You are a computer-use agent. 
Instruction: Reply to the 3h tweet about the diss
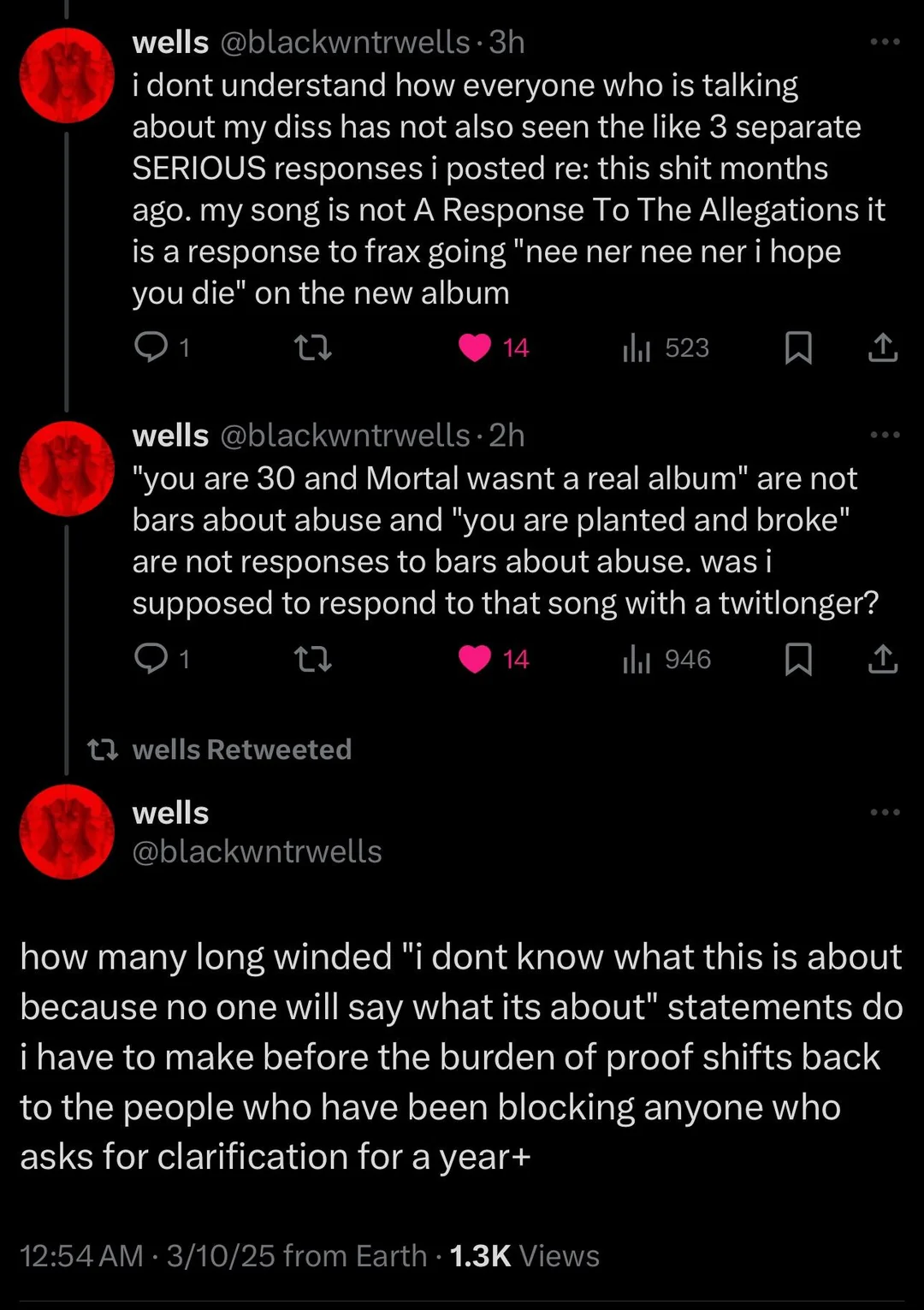point(152,347)
